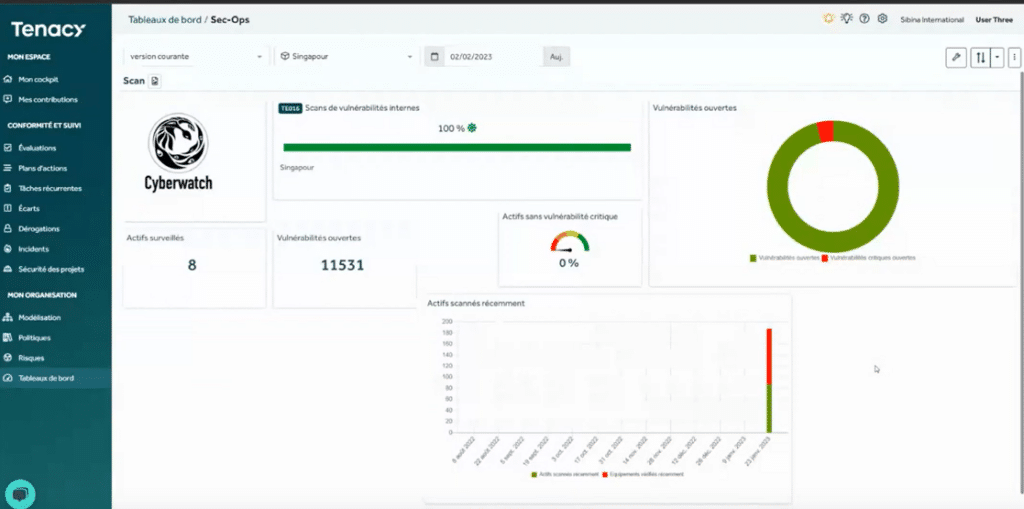Screen dimensions: 1024x509
Task: Open Modélisation under Mon organisation
Action: click(39, 318)
